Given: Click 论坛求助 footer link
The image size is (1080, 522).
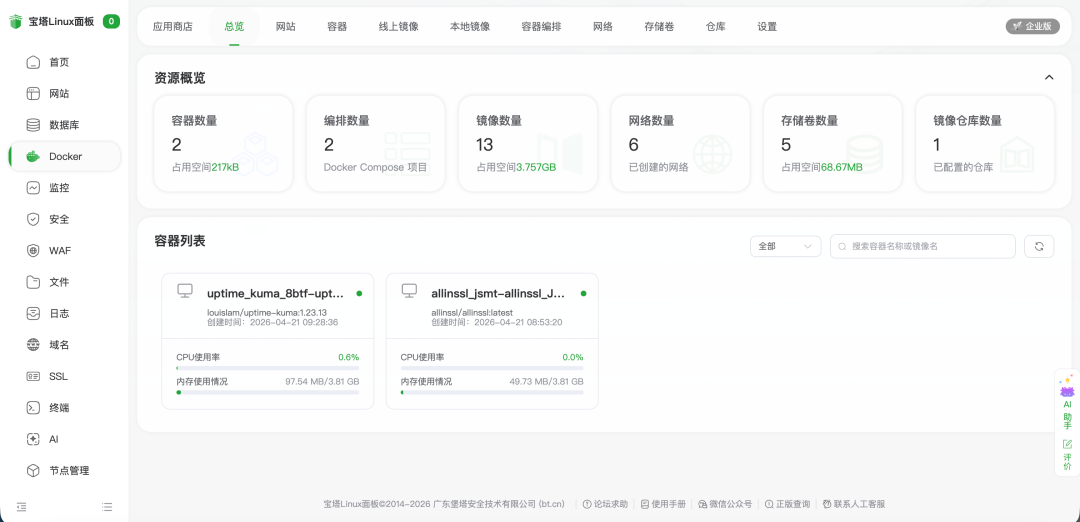Looking at the screenshot, I should click(x=605, y=504).
